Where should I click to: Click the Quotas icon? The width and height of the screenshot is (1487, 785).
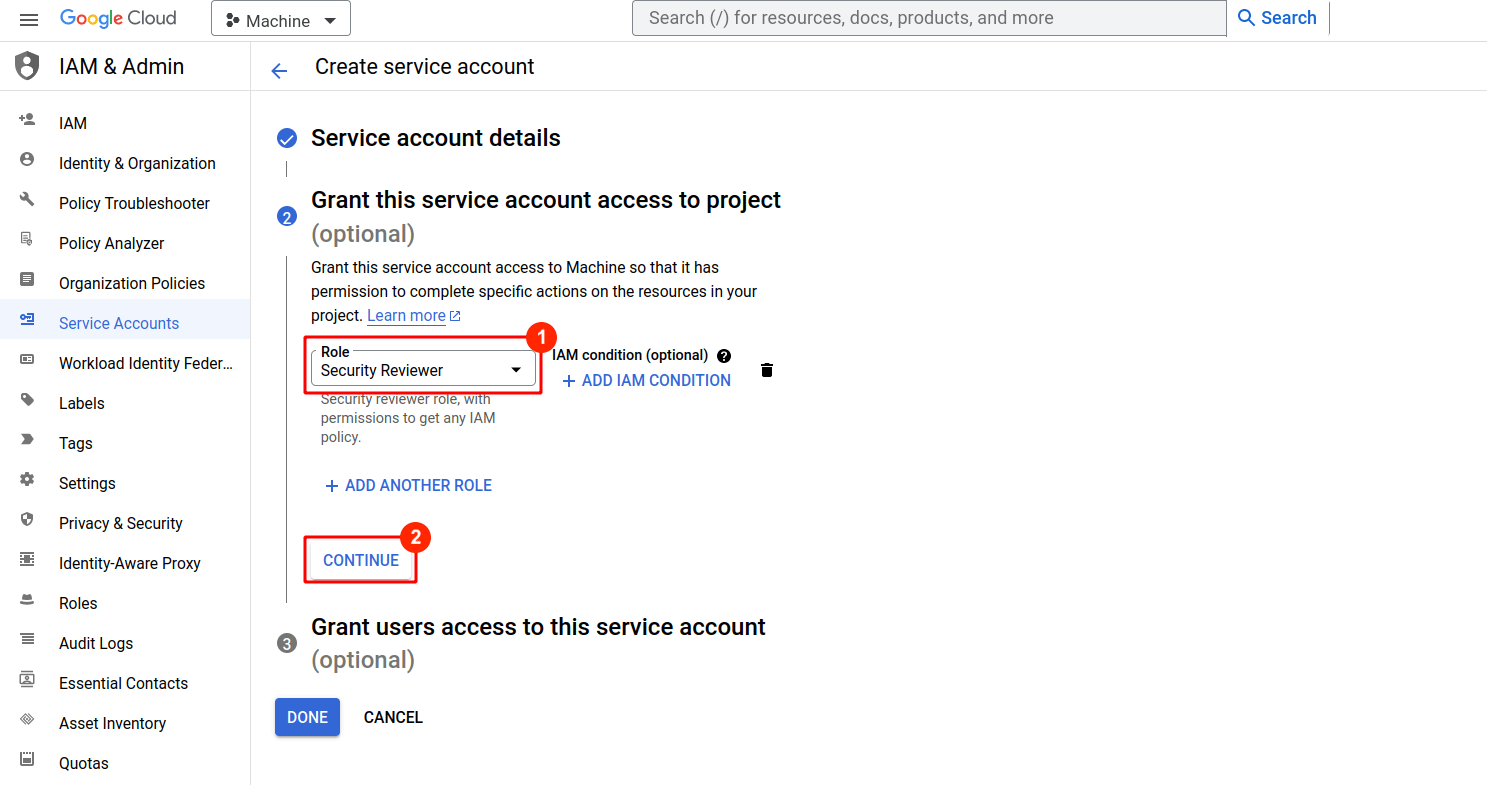(x=27, y=760)
